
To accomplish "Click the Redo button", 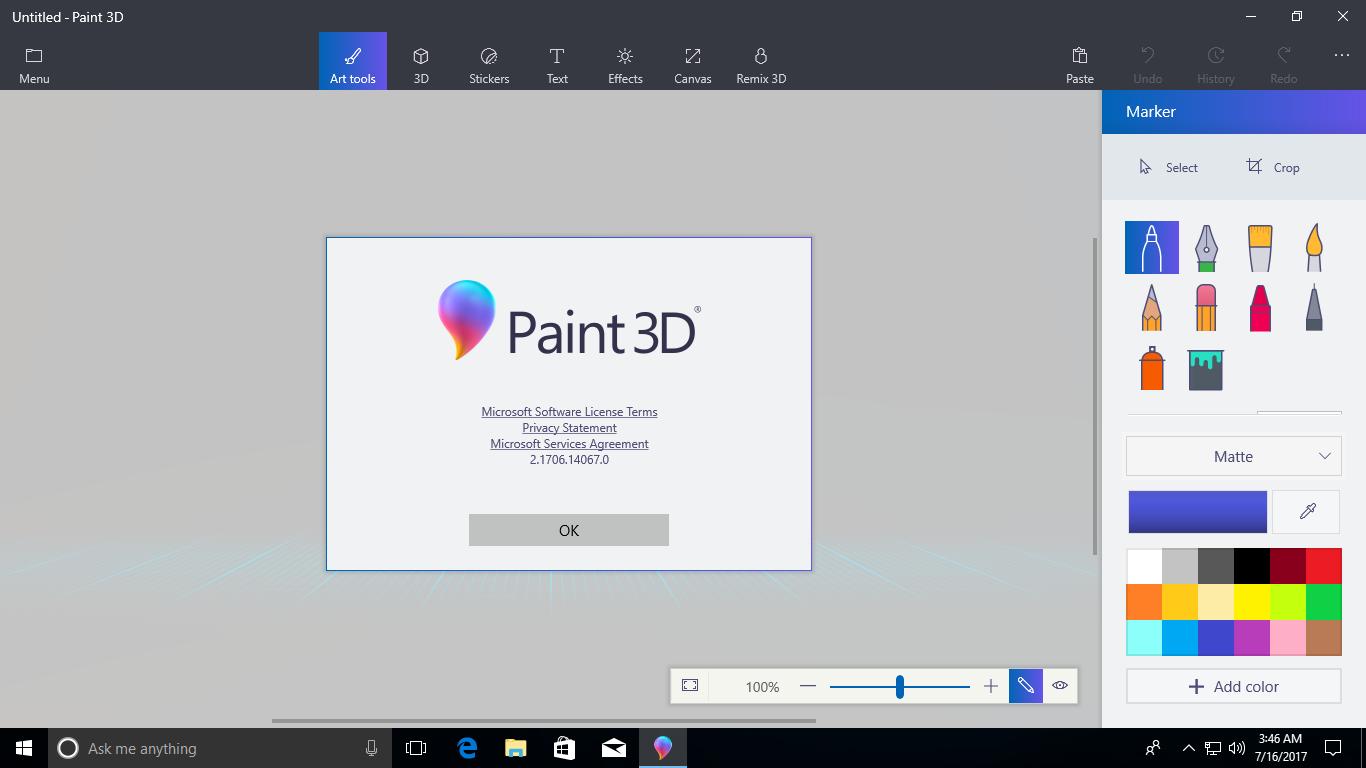I will [1284, 65].
